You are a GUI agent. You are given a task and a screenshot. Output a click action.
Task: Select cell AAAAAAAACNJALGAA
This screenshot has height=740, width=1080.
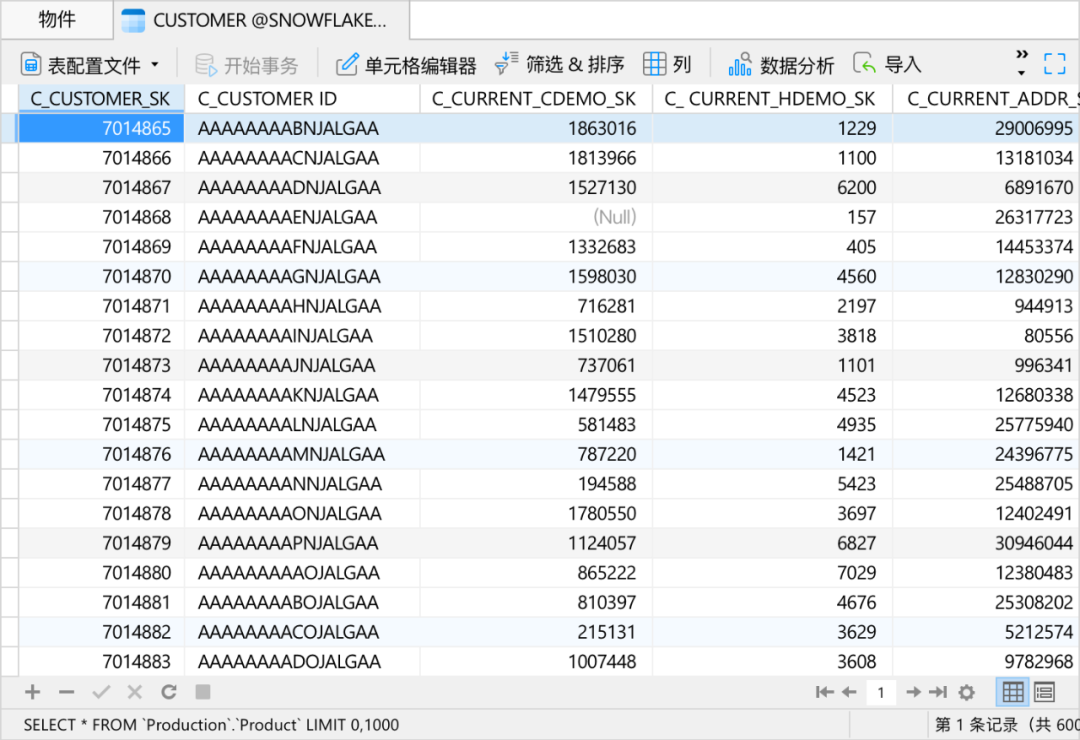(x=302, y=158)
